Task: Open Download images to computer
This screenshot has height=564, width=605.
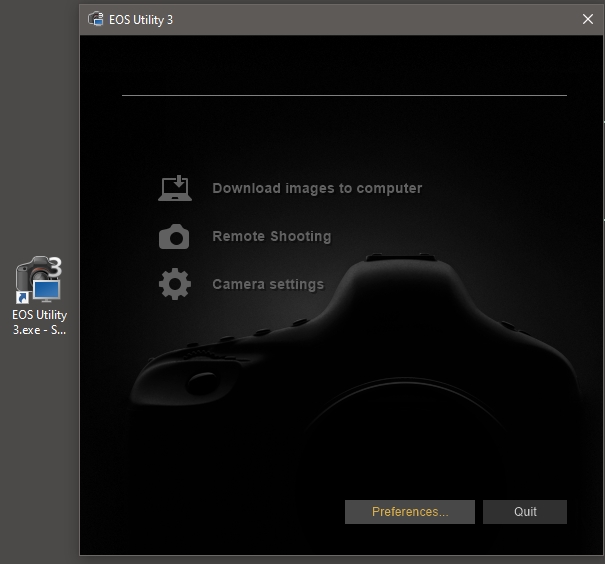Action: [x=317, y=188]
